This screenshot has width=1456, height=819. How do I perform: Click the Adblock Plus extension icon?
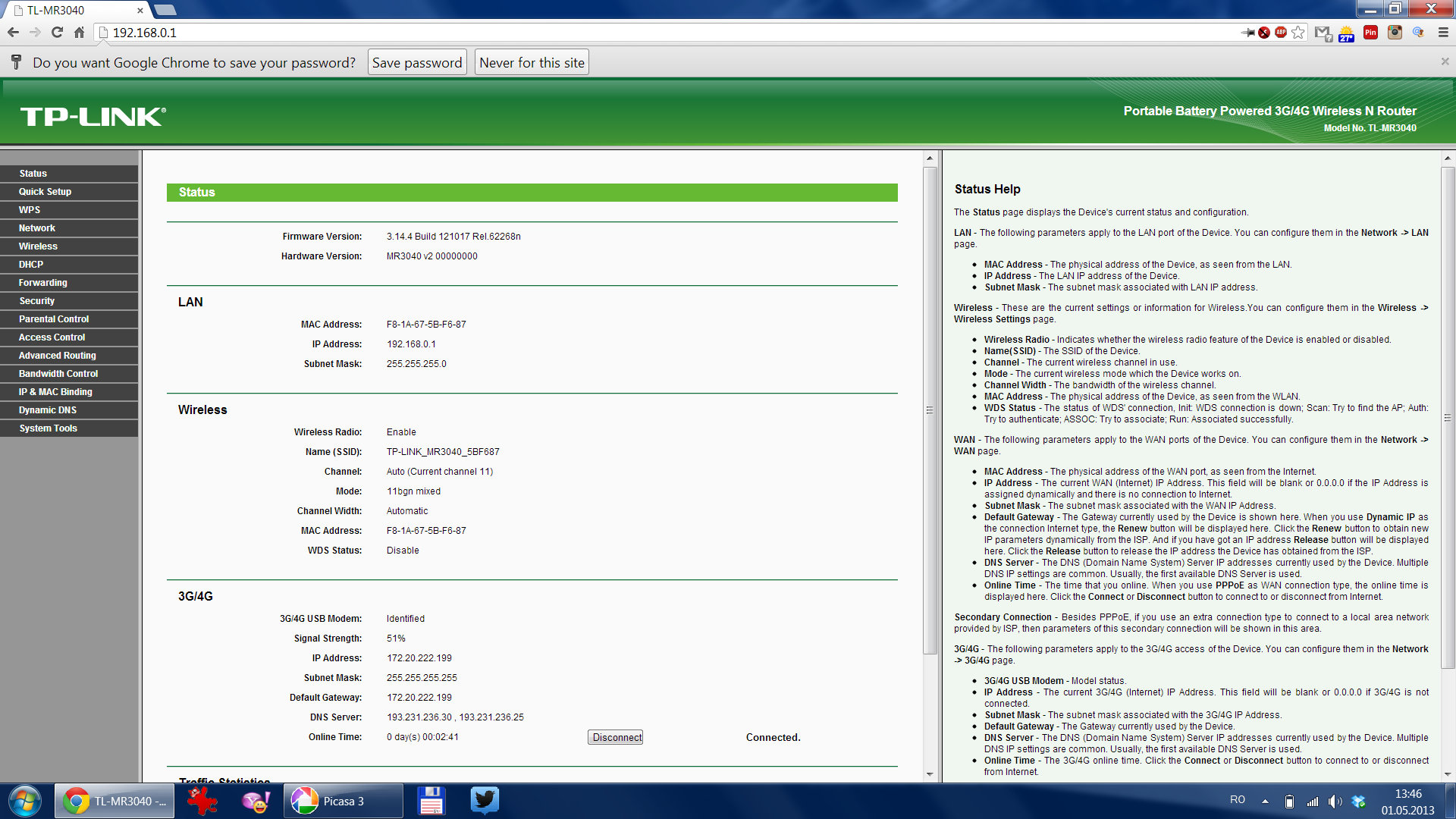point(1281,33)
